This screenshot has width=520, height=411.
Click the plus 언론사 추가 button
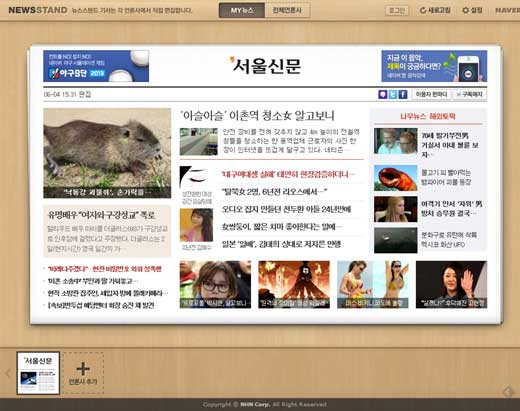(83, 373)
